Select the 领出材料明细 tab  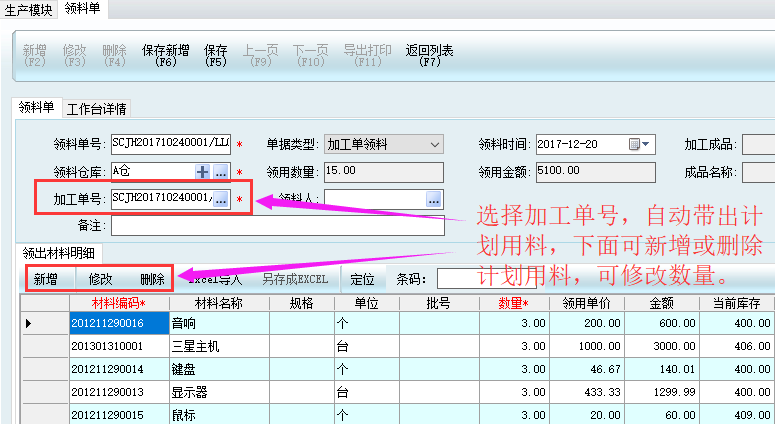tap(58, 253)
